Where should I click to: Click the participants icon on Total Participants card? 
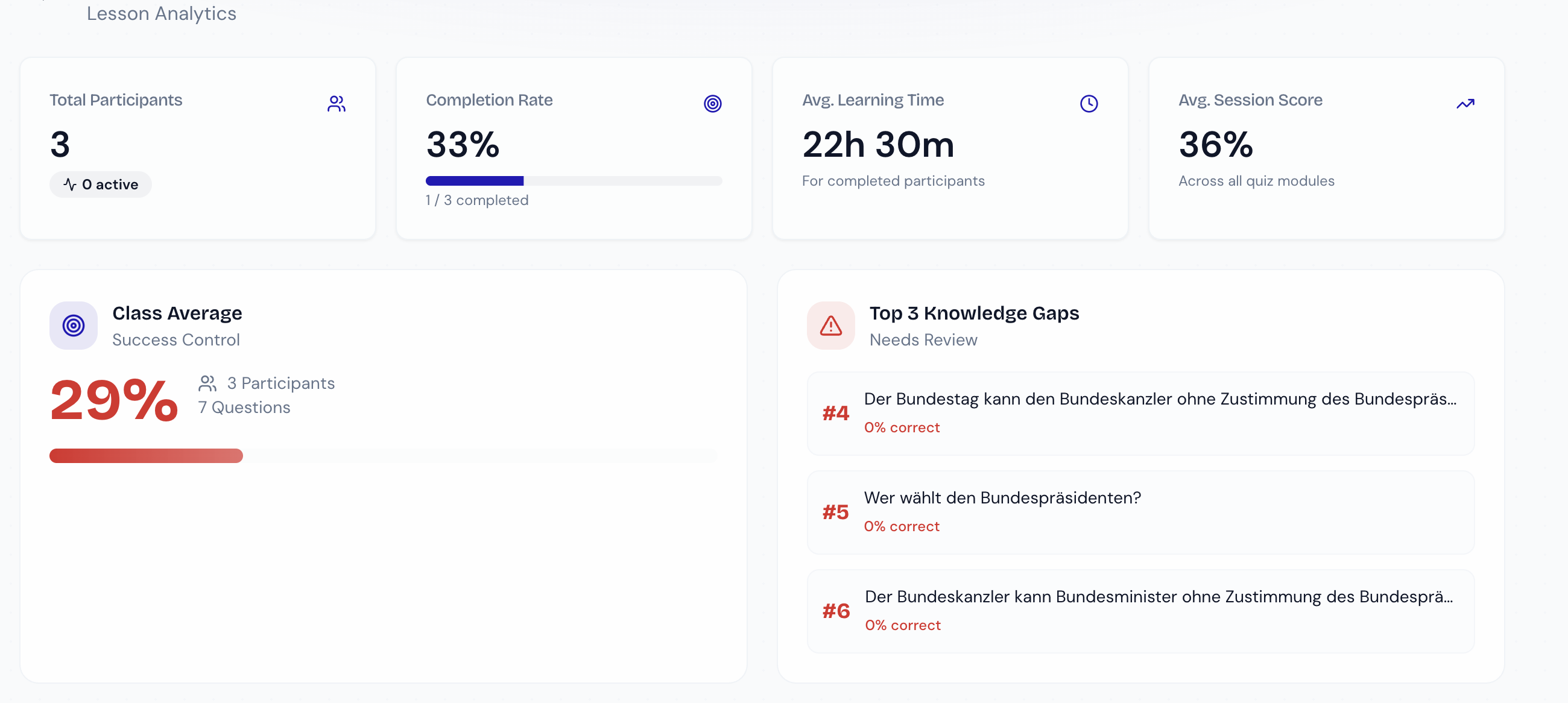coord(337,104)
